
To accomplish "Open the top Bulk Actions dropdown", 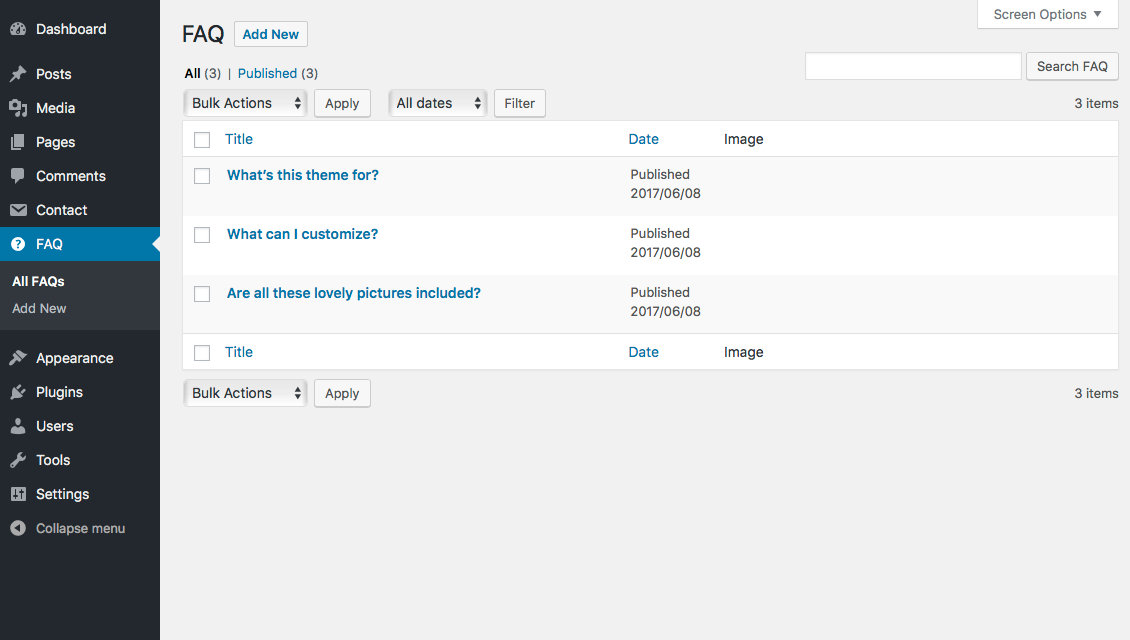I will 246,103.
